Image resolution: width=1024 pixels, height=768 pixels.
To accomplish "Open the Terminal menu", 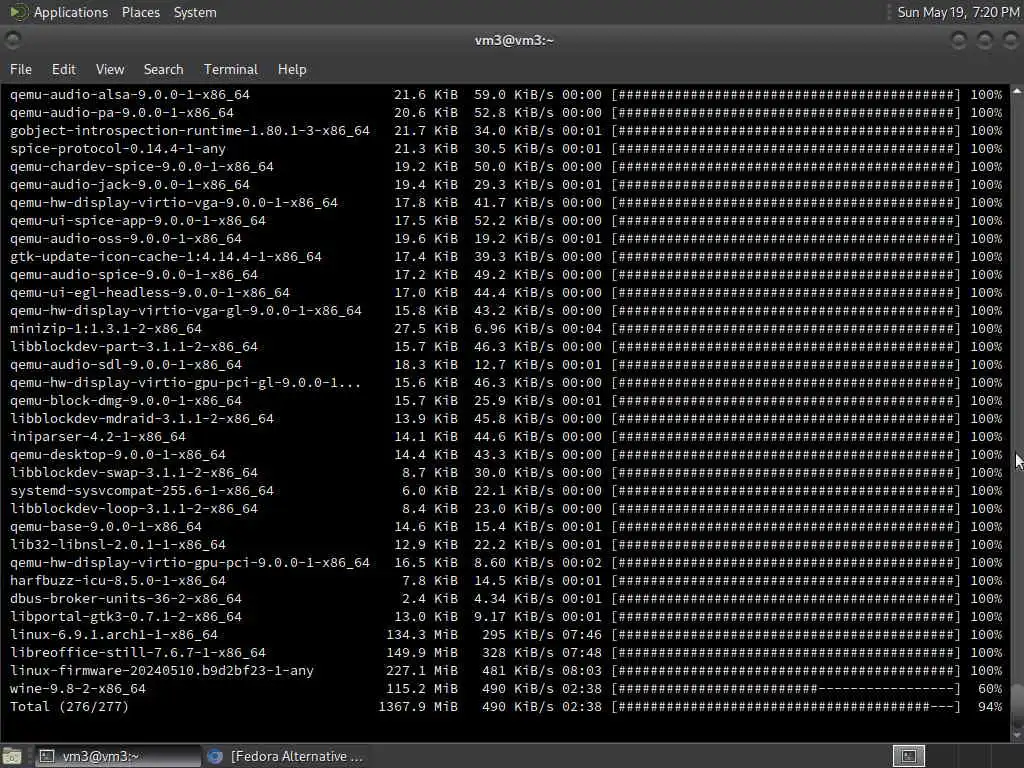I will [x=231, y=69].
